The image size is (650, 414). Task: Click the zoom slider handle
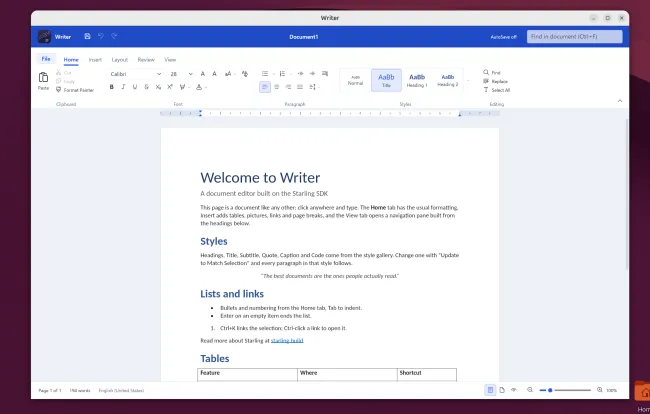550,390
